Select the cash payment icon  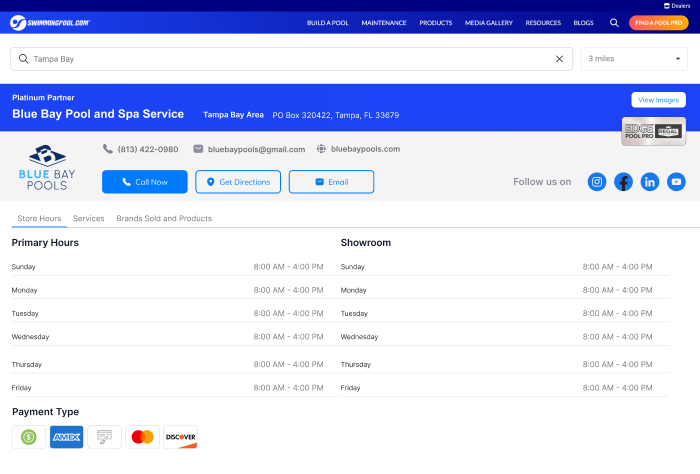[29, 437]
